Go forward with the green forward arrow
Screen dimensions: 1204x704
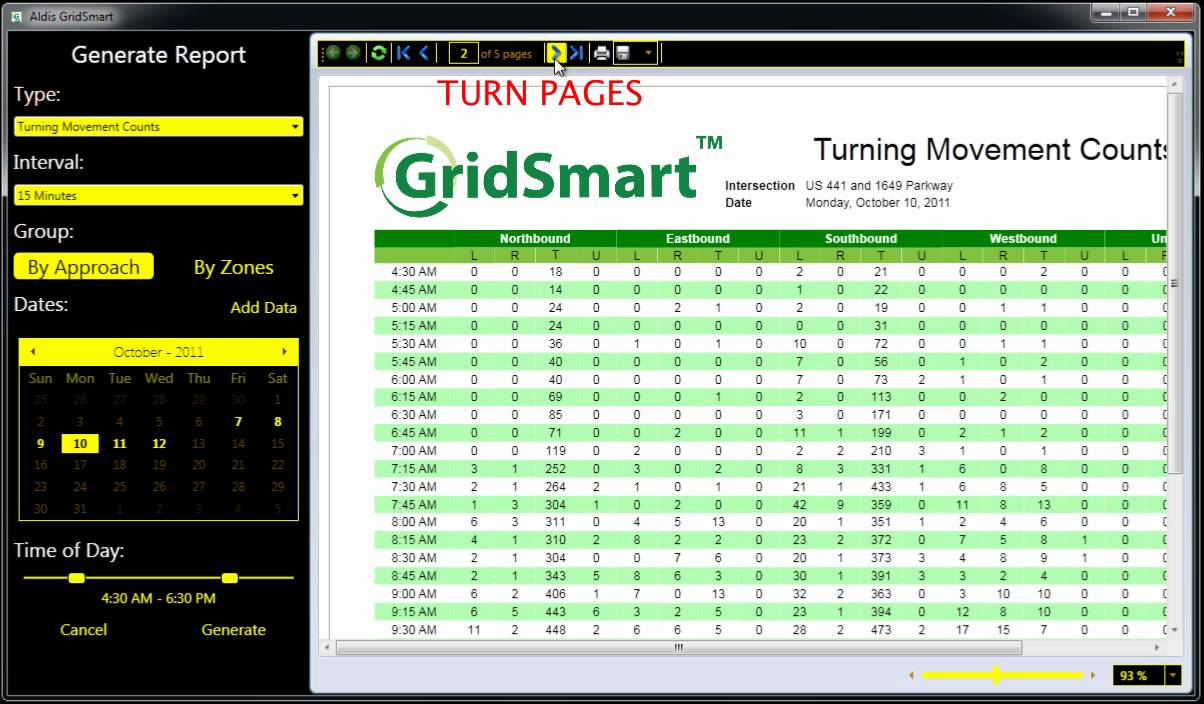click(353, 53)
